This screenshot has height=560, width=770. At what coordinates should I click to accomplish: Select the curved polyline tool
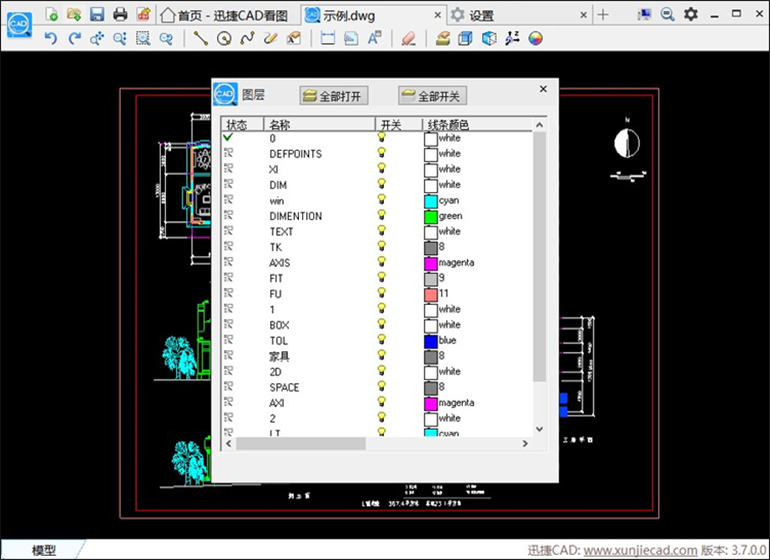(x=247, y=38)
